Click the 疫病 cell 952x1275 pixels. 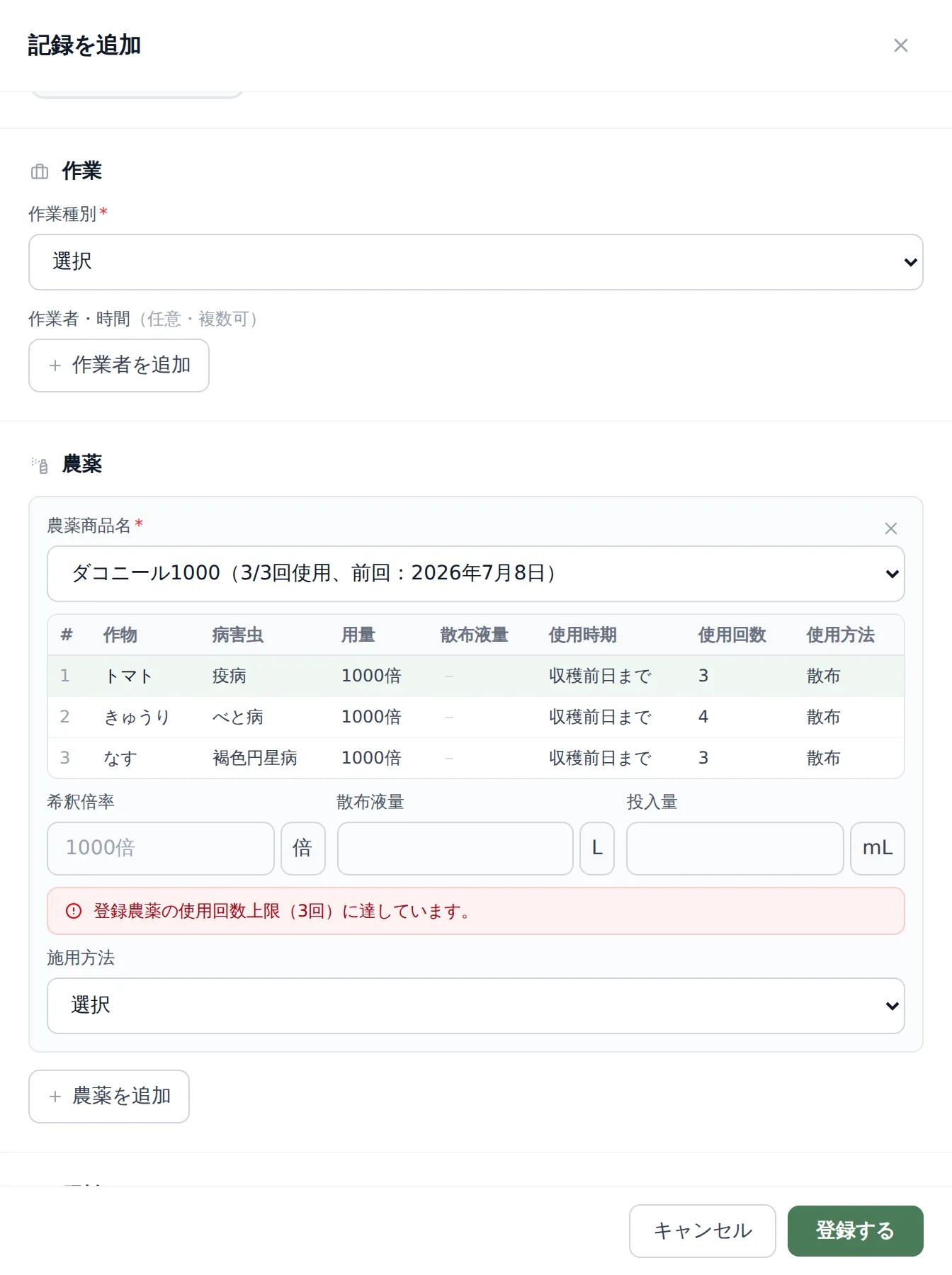(229, 676)
